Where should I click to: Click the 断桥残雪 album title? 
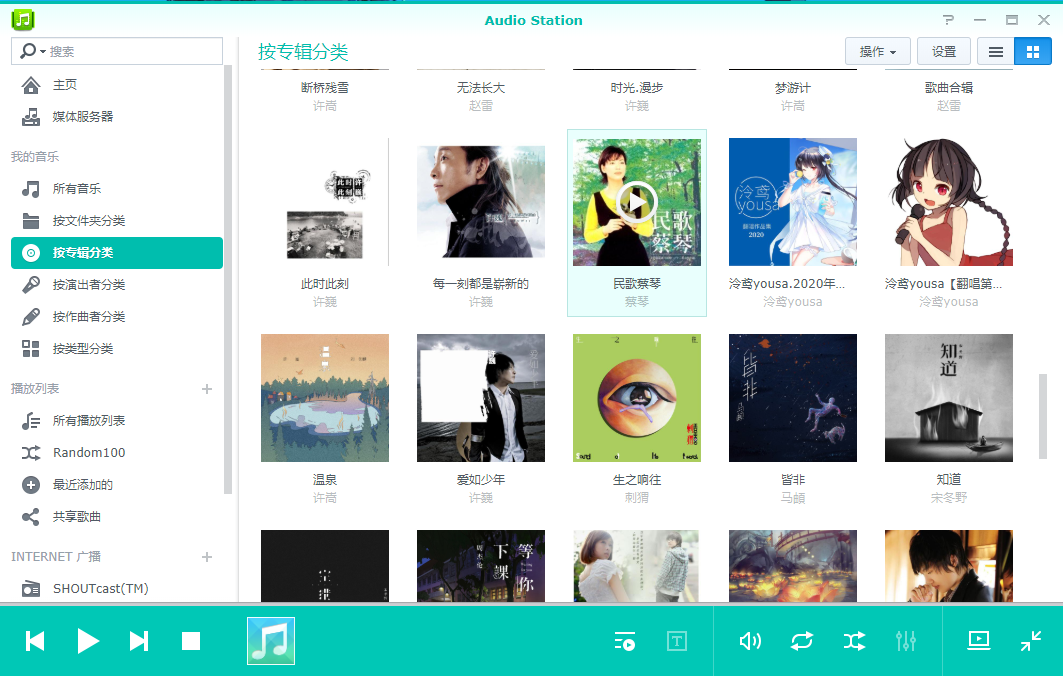click(x=325, y=87)
